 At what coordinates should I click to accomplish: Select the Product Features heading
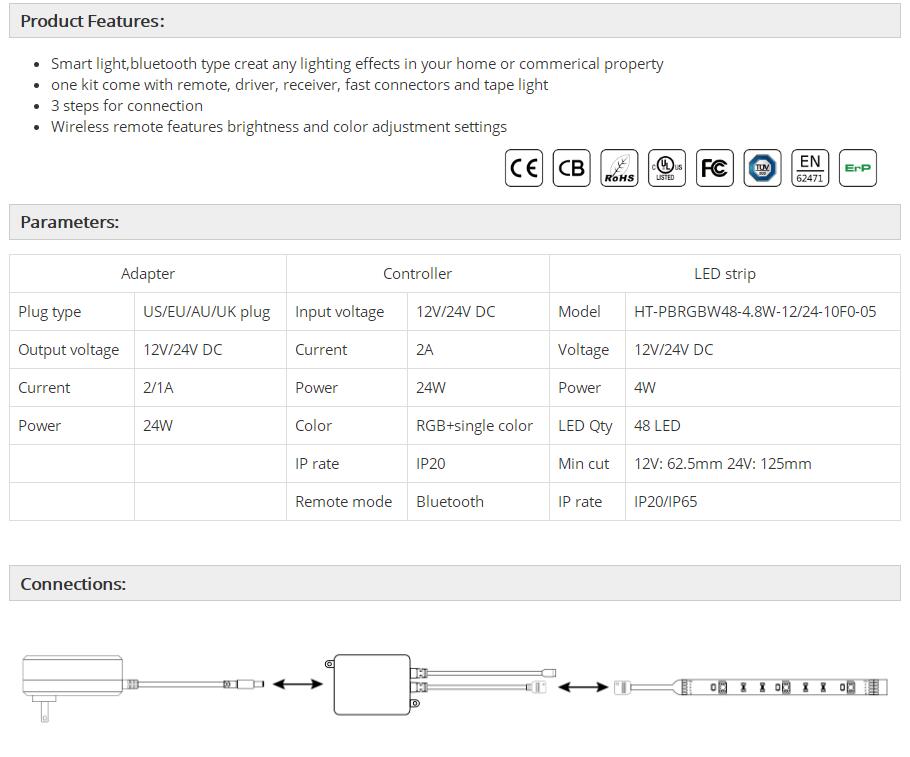[x=92, y=21]
